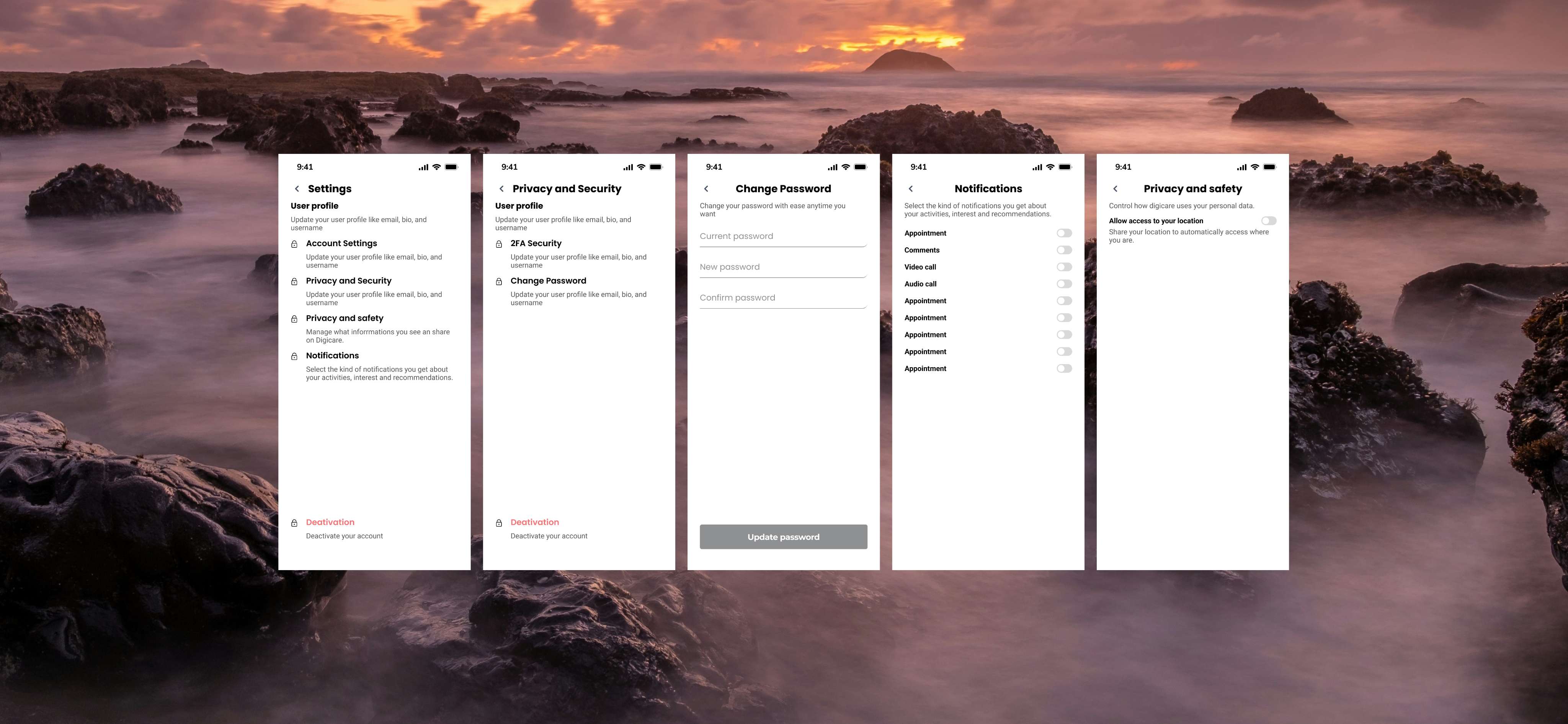Click back chevron on Privacy and safety screen
The image size is (1568, 724).
point(1115,189)
